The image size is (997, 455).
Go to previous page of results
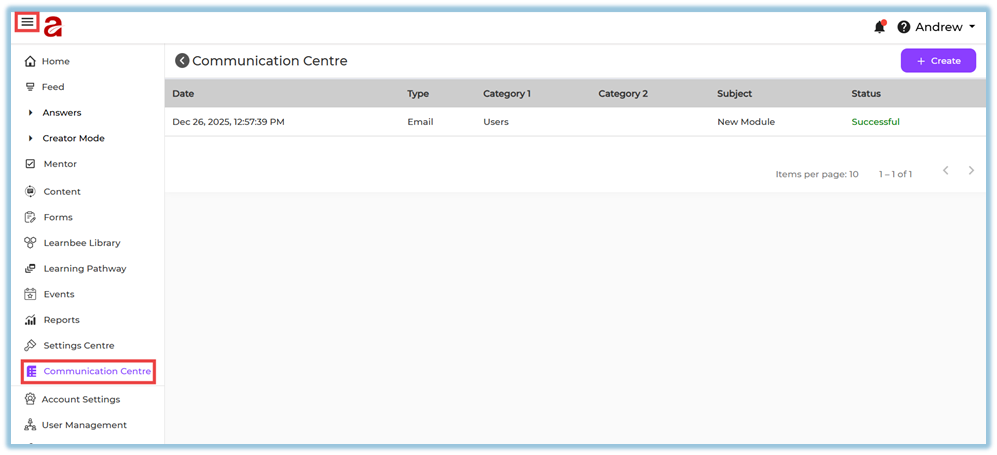945,171
